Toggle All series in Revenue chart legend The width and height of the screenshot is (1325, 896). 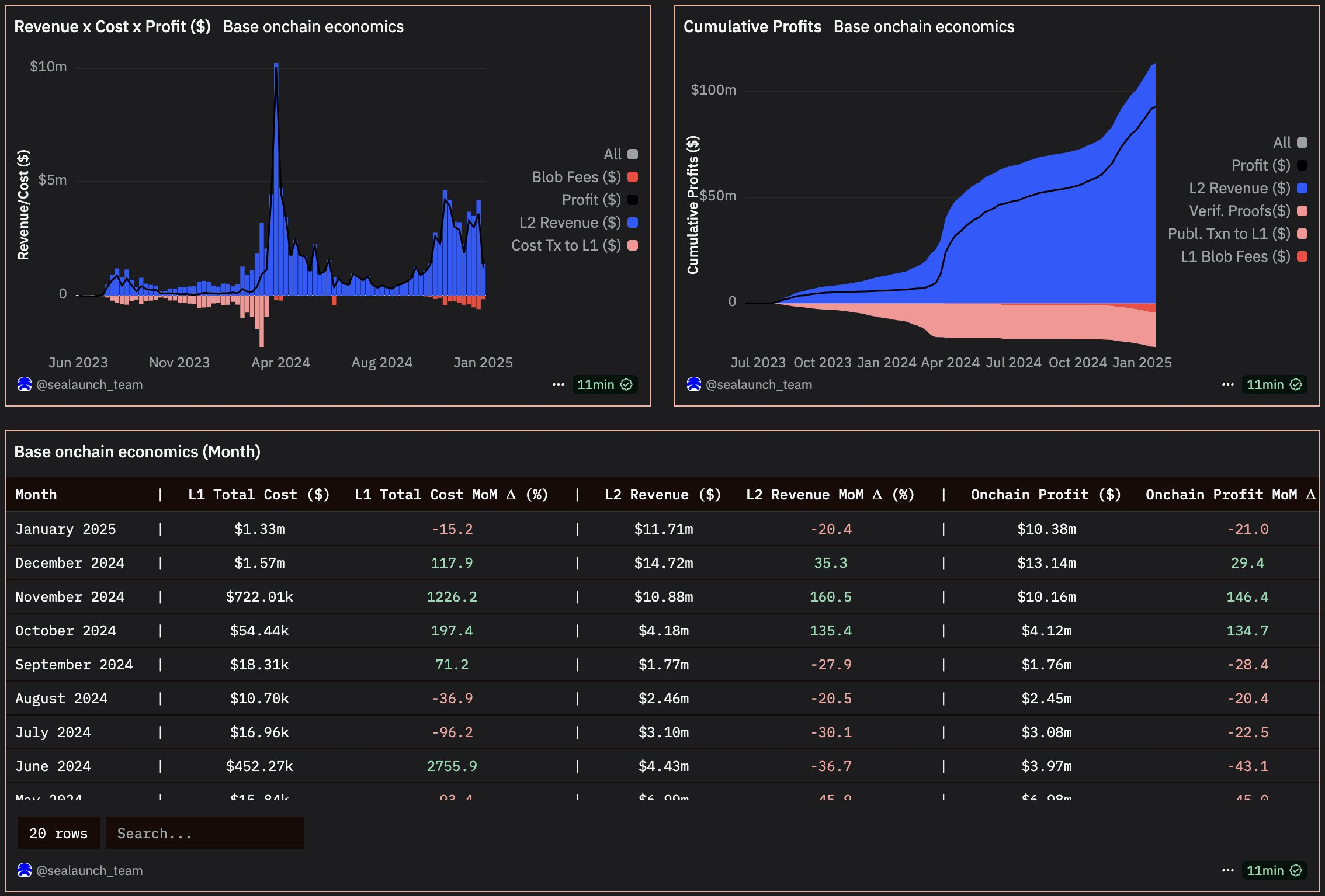(x=612, y=154)
